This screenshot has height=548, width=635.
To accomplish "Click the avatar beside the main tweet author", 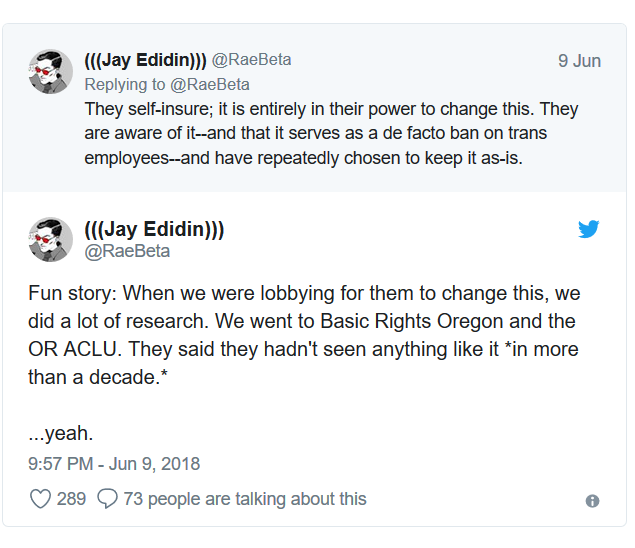I will pyautogui.click(x=50, y=240).
